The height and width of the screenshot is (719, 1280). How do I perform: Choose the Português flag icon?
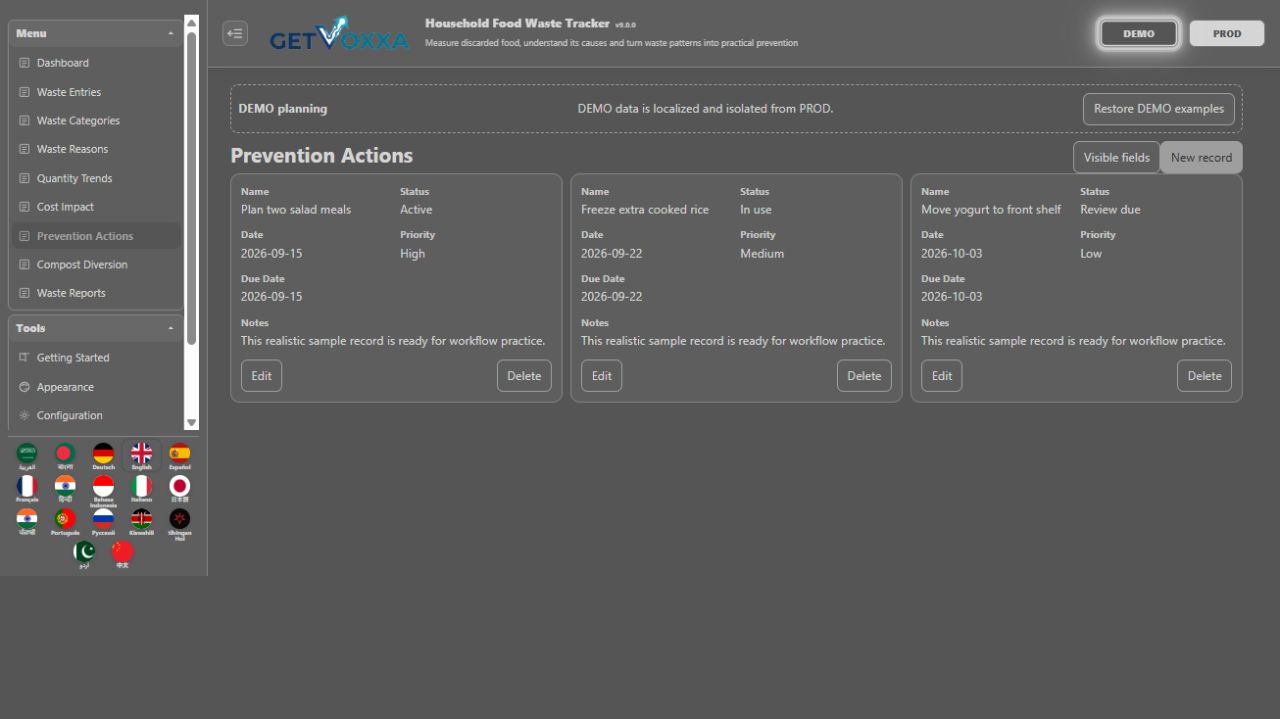click(65, 522)
